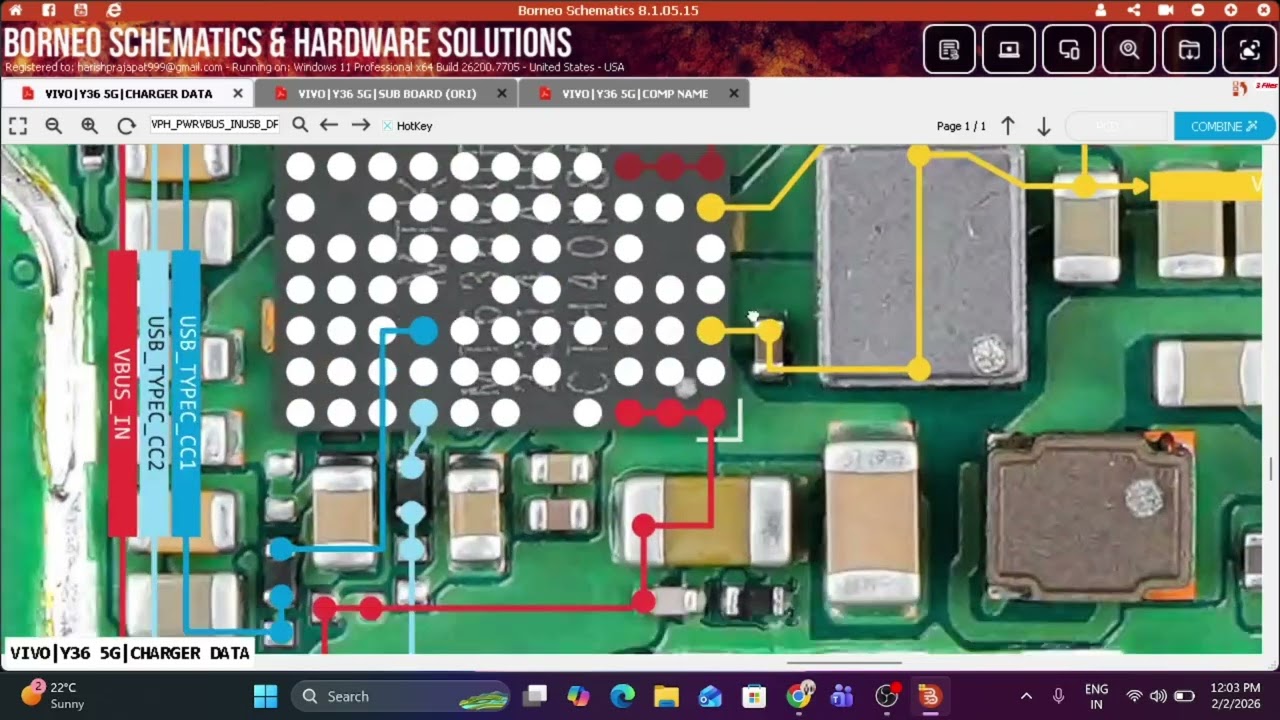Click the net name search field
Screen dimensions: 1280x720
click(215, 125)
